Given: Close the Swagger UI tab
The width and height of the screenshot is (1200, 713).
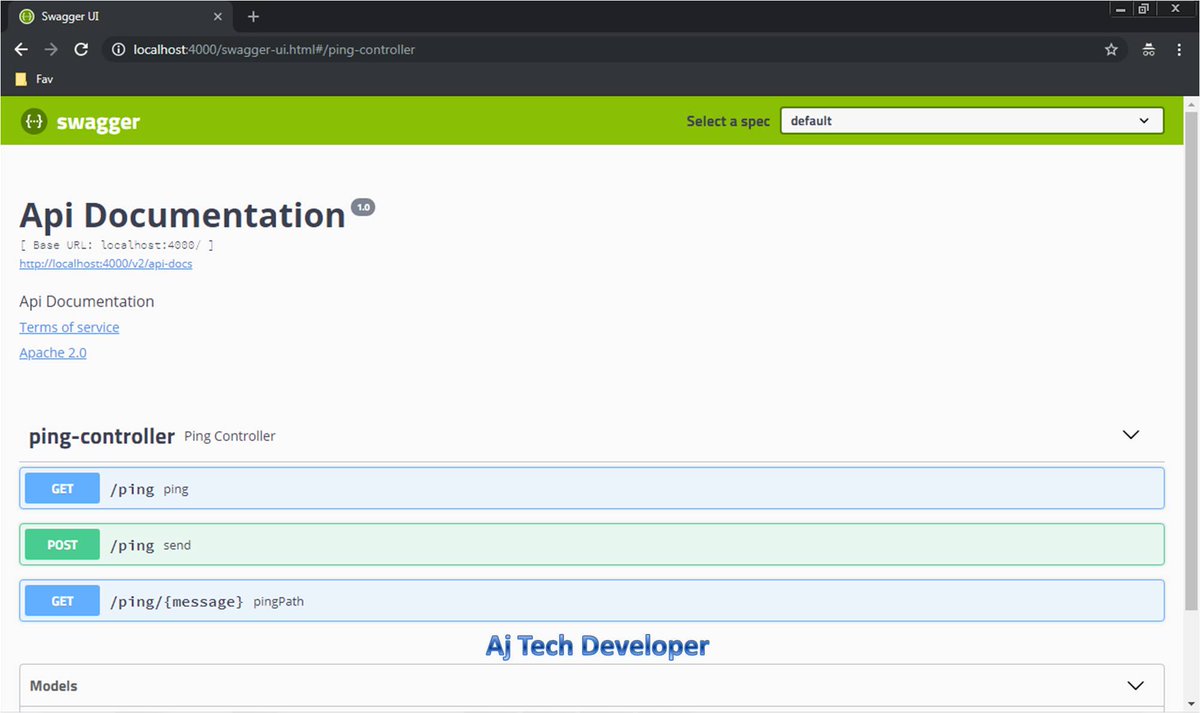Looking at the screenshot, I should pos(218,17).
